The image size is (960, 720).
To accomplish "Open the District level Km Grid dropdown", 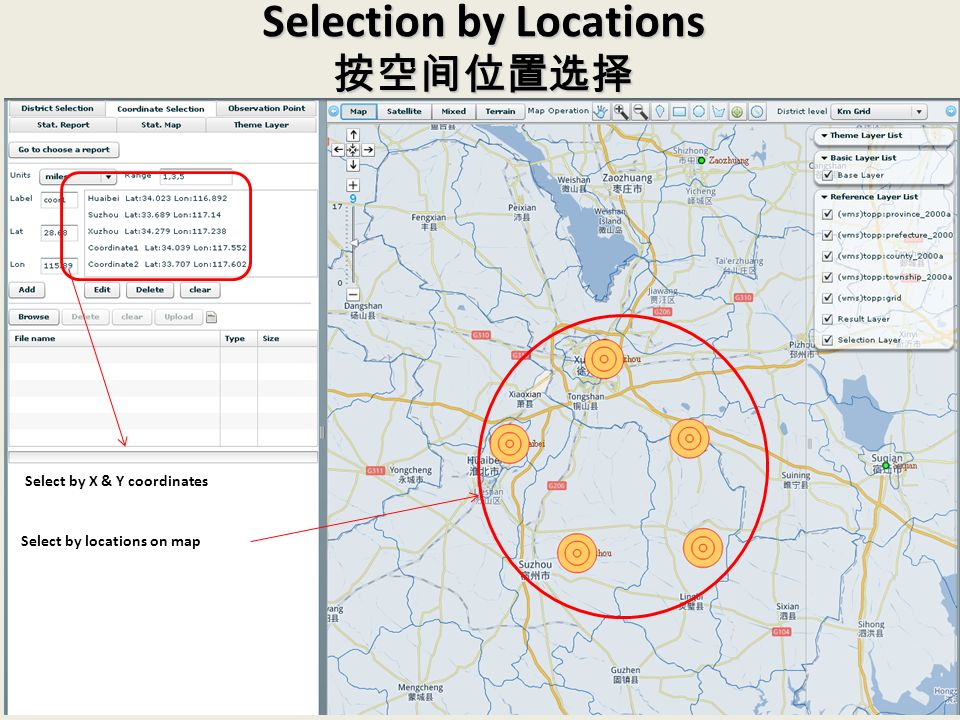I will click(x=879, y=111).
